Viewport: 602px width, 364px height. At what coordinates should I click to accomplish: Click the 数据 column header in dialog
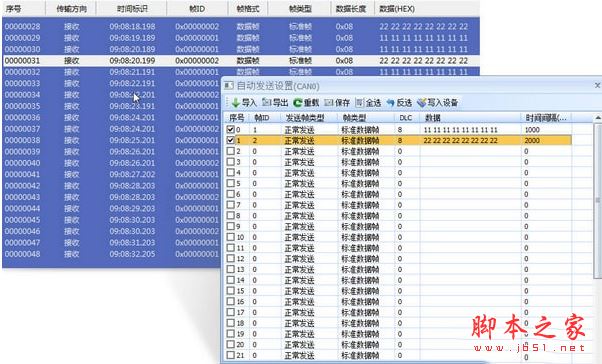click(471, 118)
